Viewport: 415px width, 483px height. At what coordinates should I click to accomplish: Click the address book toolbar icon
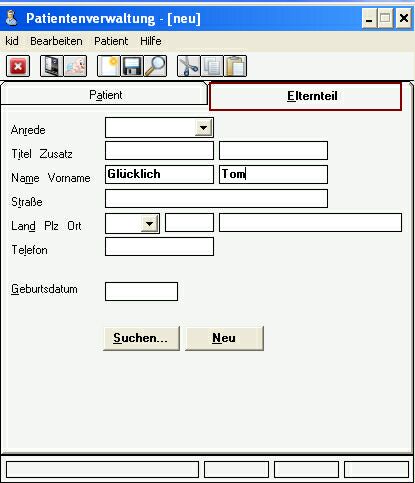click(x=52, y=66)
